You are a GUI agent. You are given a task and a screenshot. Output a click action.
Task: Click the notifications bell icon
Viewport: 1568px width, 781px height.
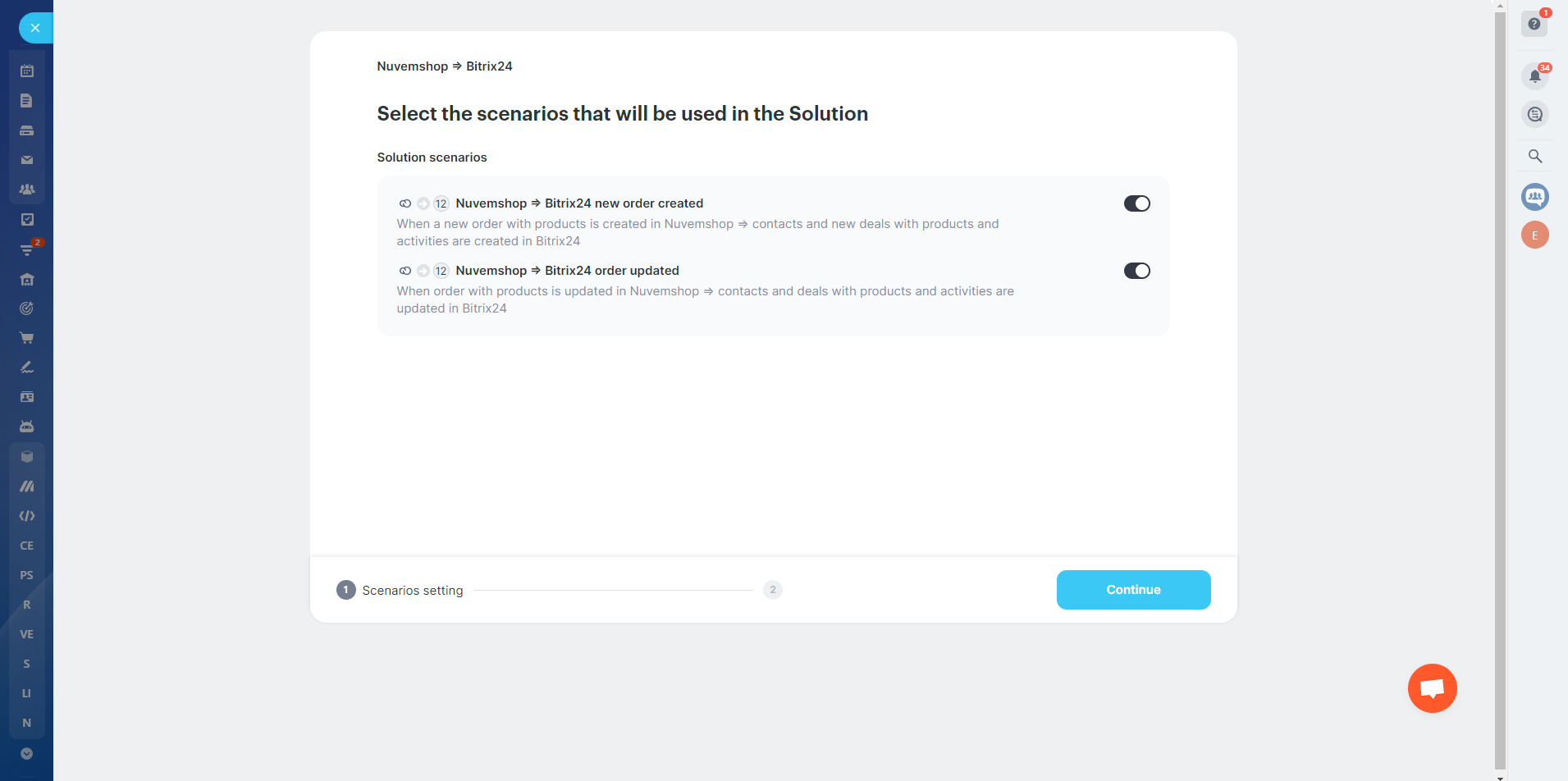click(x=1534, y=76)
